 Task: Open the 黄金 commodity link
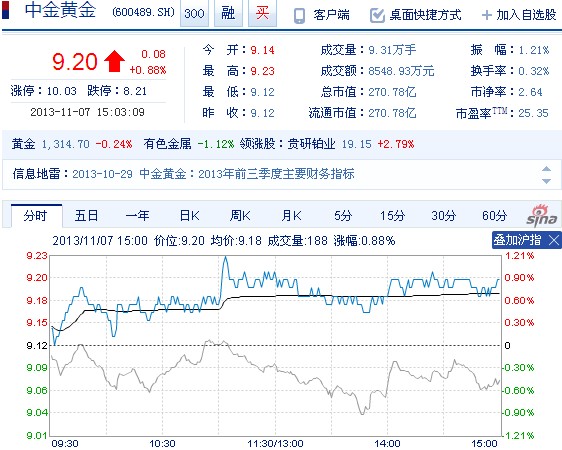[24, 144]
